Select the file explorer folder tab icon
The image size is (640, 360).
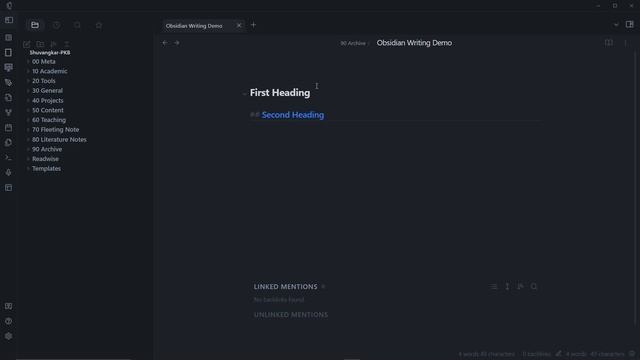coord(35,25)
